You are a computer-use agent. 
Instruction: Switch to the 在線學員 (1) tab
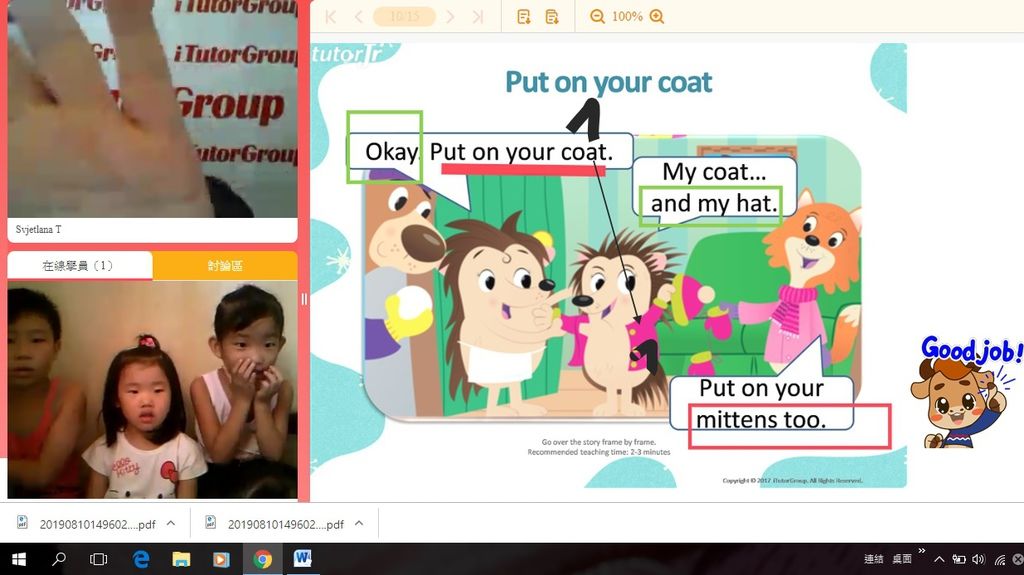coord(80,266)
